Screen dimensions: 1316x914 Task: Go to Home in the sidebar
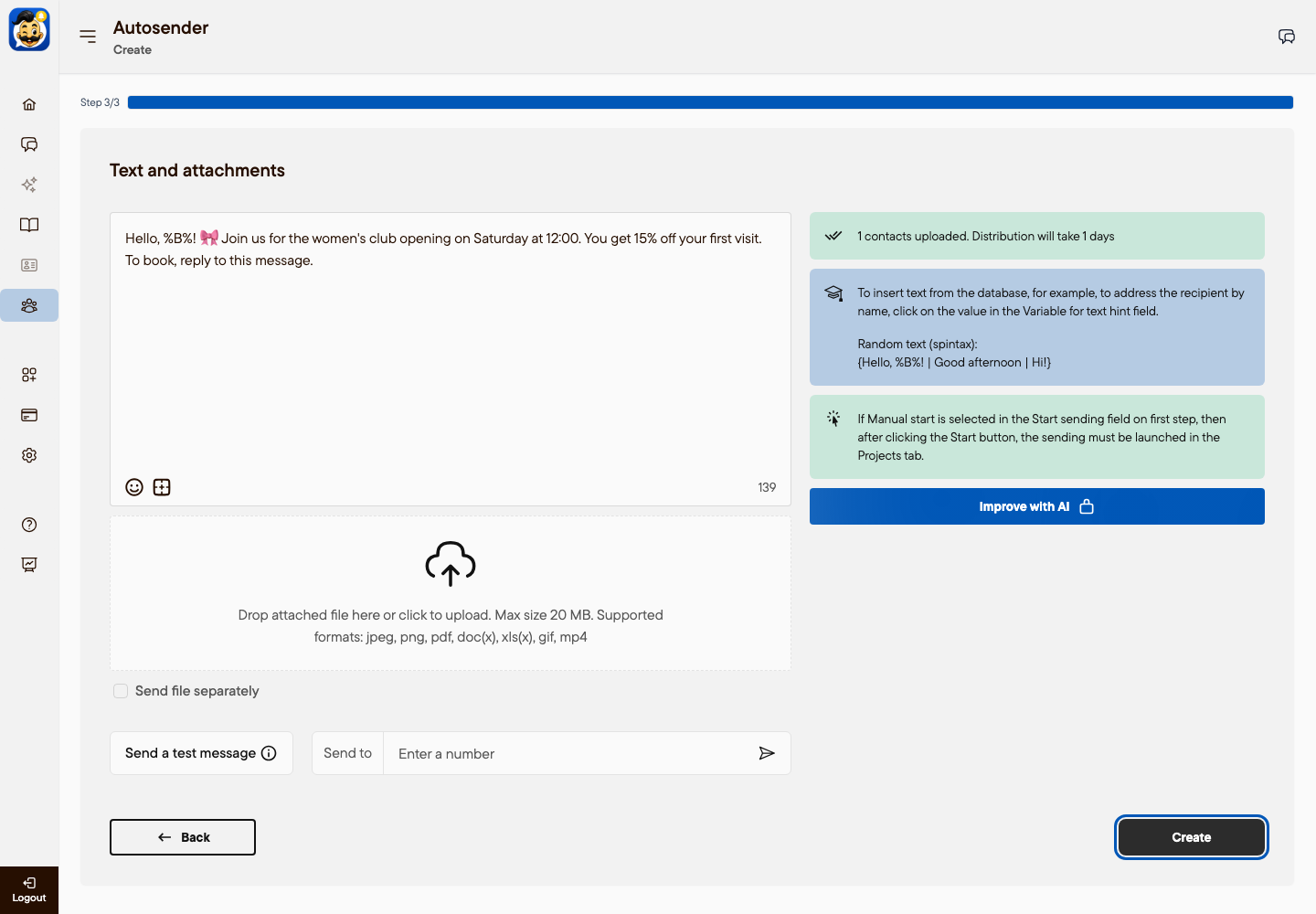click(x=29, y=104)
